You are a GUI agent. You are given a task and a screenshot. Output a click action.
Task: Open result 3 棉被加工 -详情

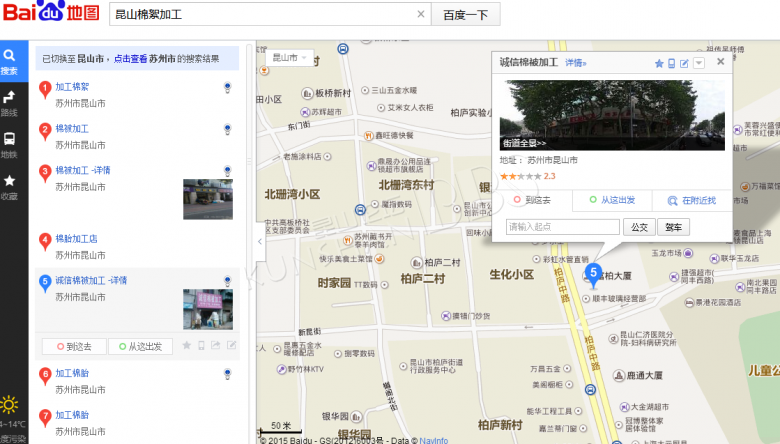pyautogui.click(x=83, y=170)
